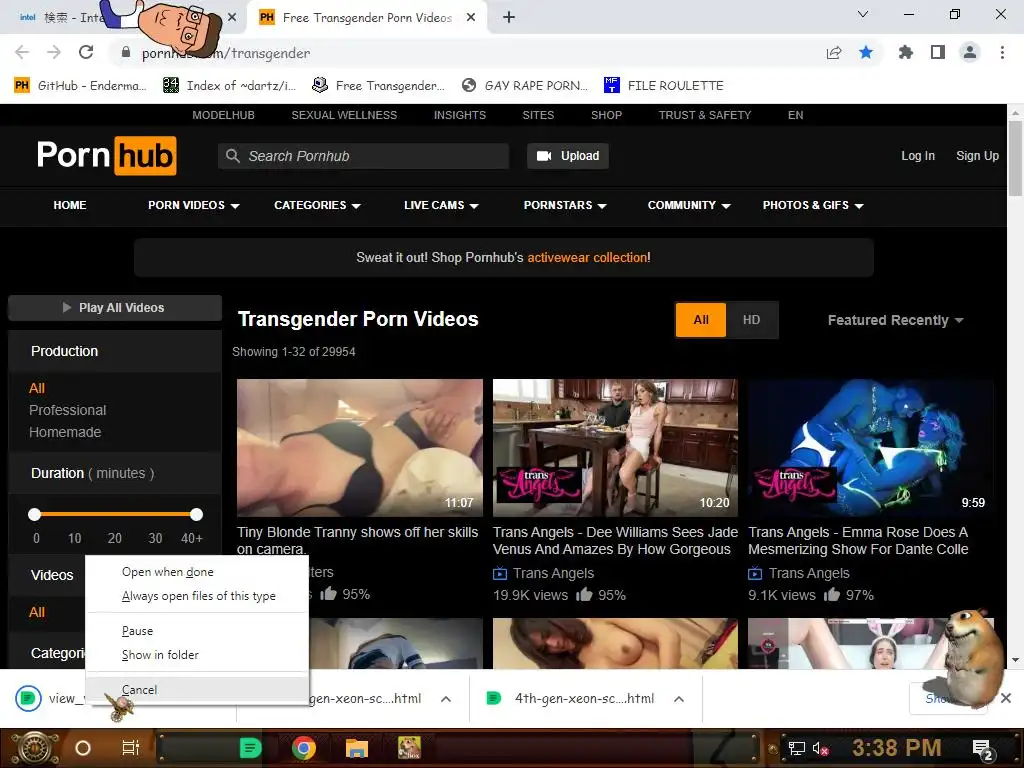Open the Windows Start button
Image resolution: width=1024 pixels, height=768 pixels.
click(x=35, y=748)
